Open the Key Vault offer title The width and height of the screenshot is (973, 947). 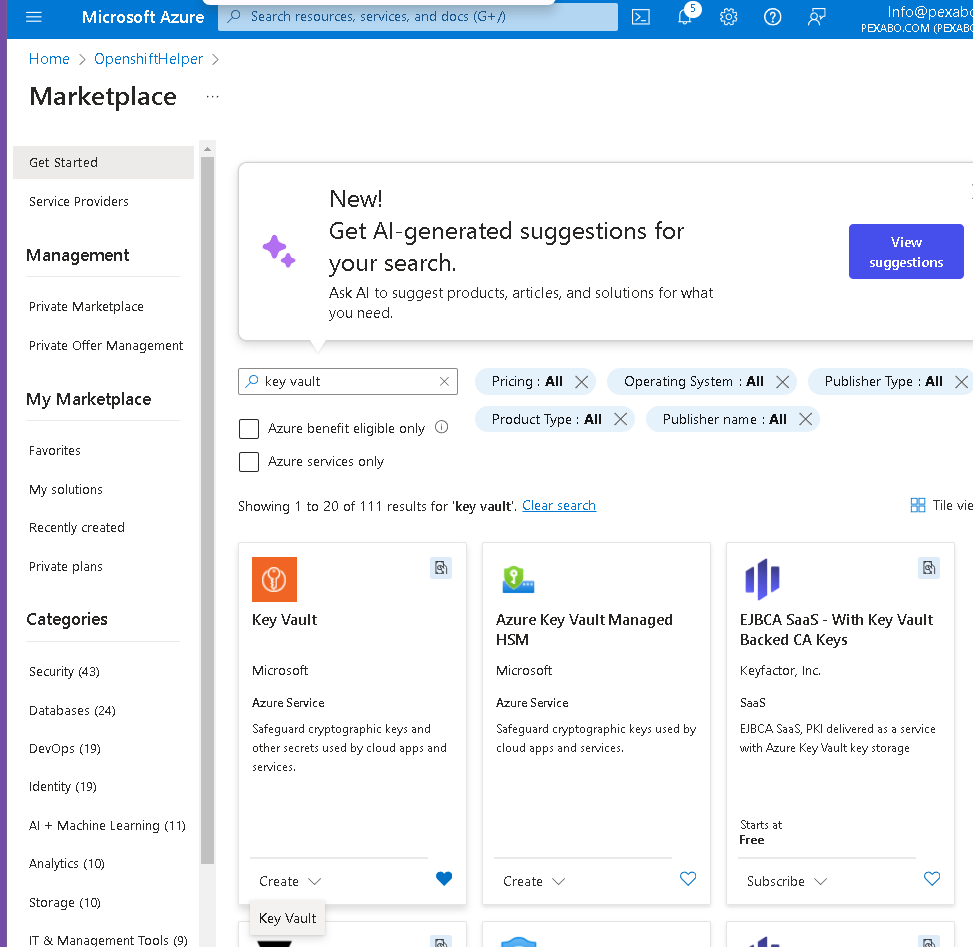pyautogui.click(x=284, y=620)
